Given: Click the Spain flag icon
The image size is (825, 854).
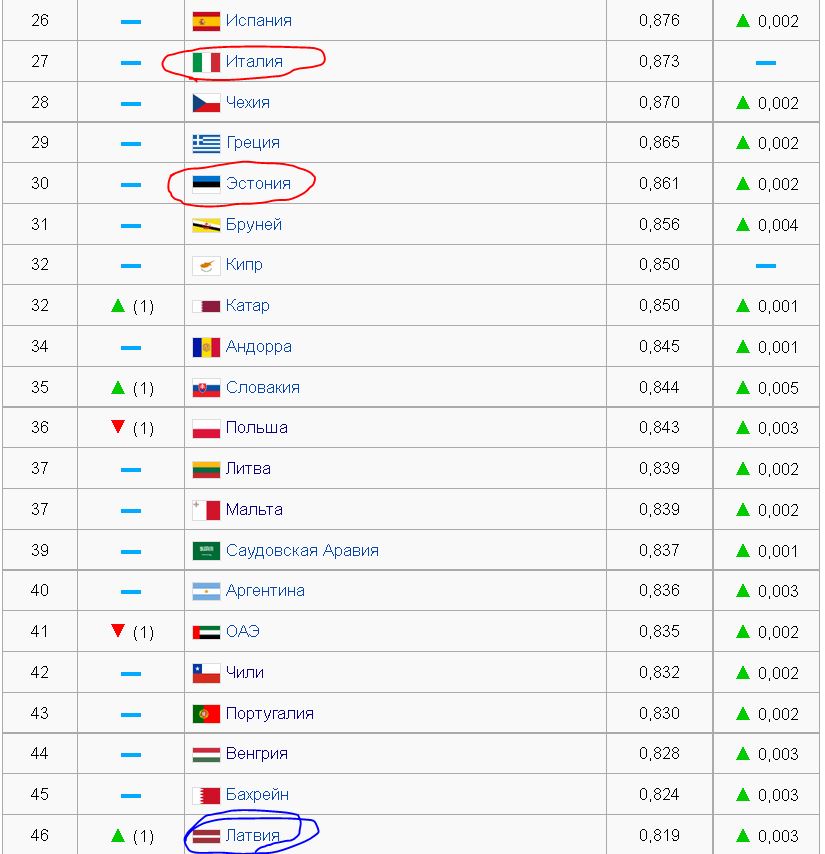Looking at the screenshot, I should tap(206, 21).
